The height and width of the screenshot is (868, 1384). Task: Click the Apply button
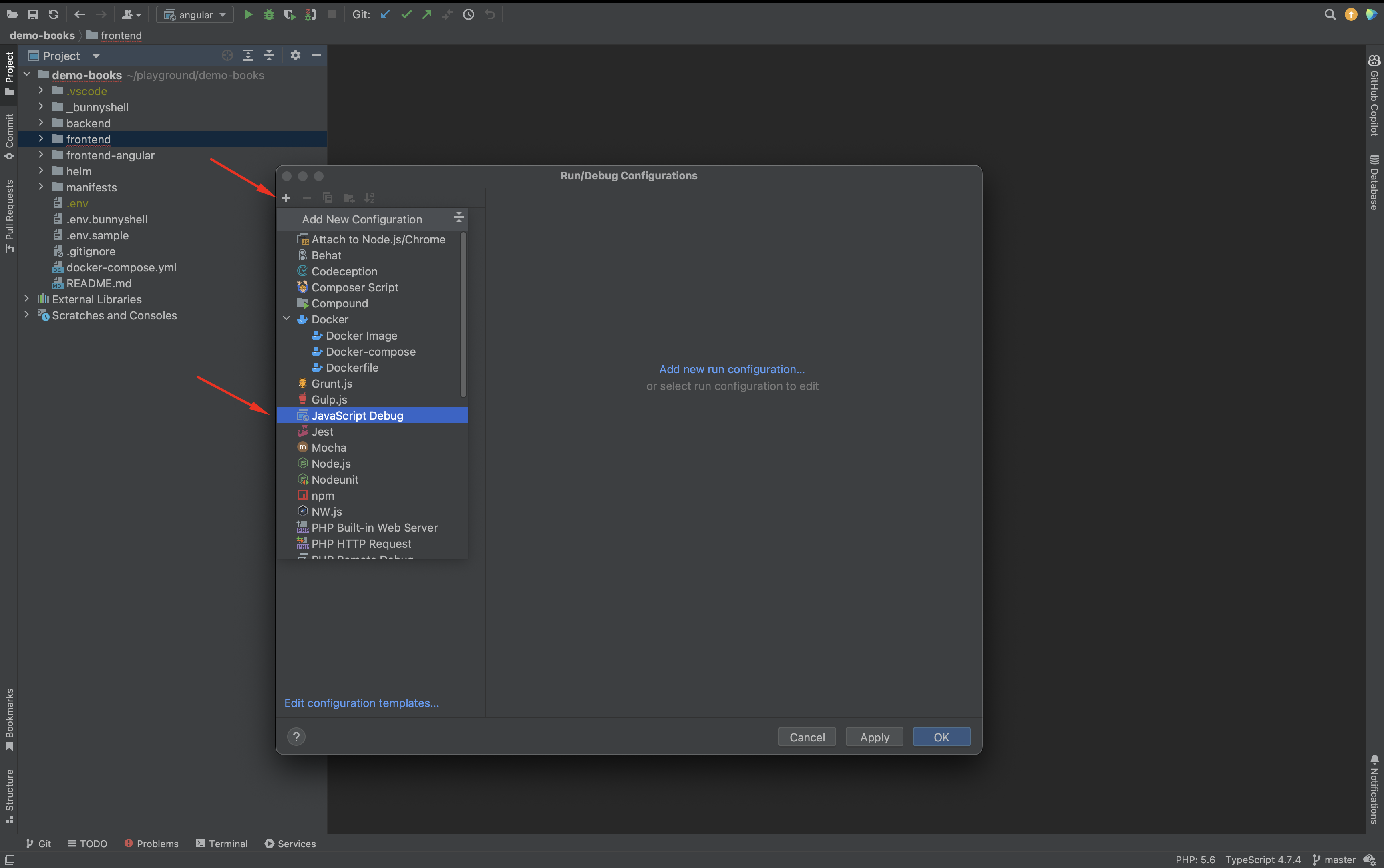pos(874,737)
